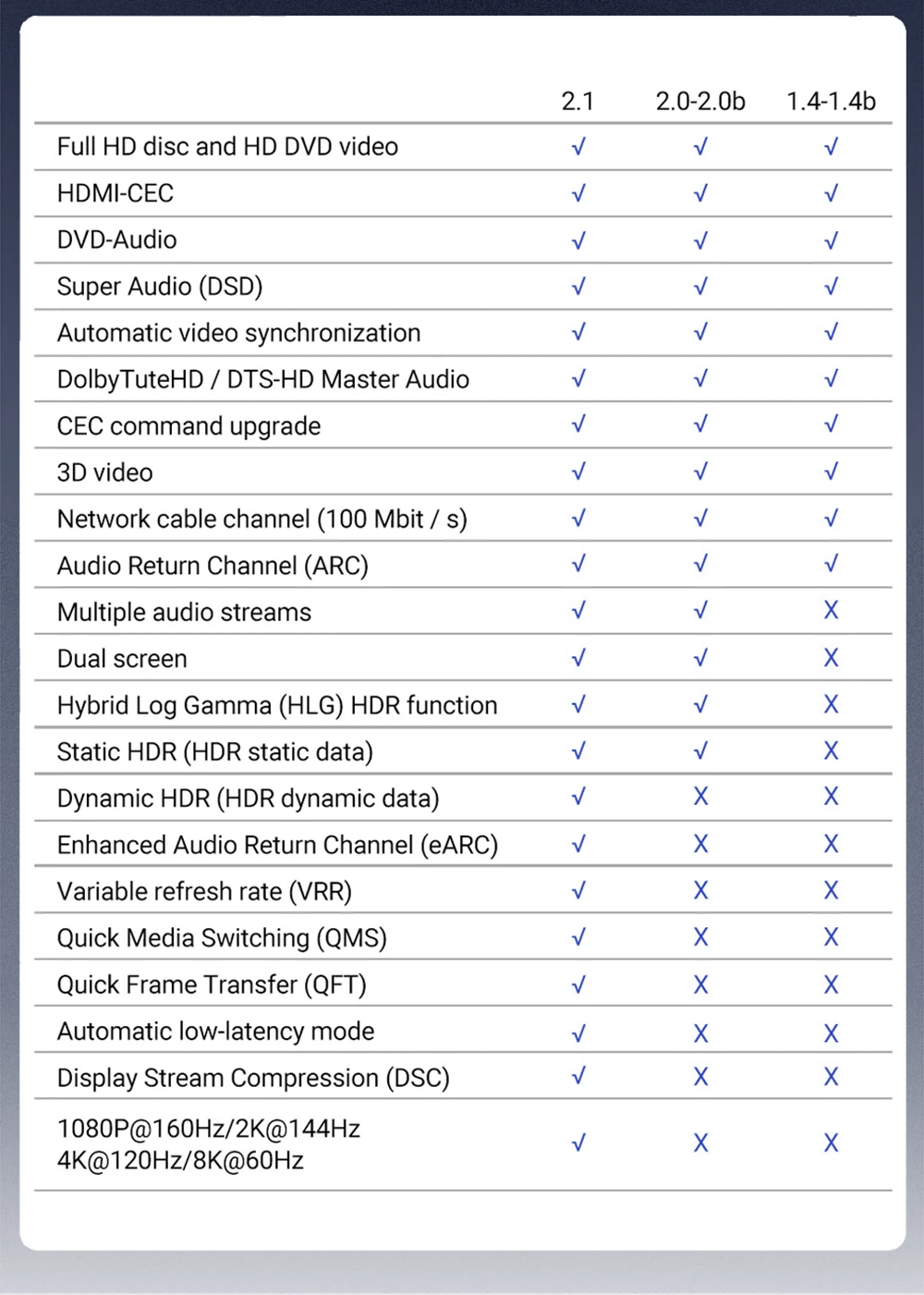Click the Enhanced Audio Return Channel (eARC) label
This screenshot has width=924, height=1295.
pos(277,845)
